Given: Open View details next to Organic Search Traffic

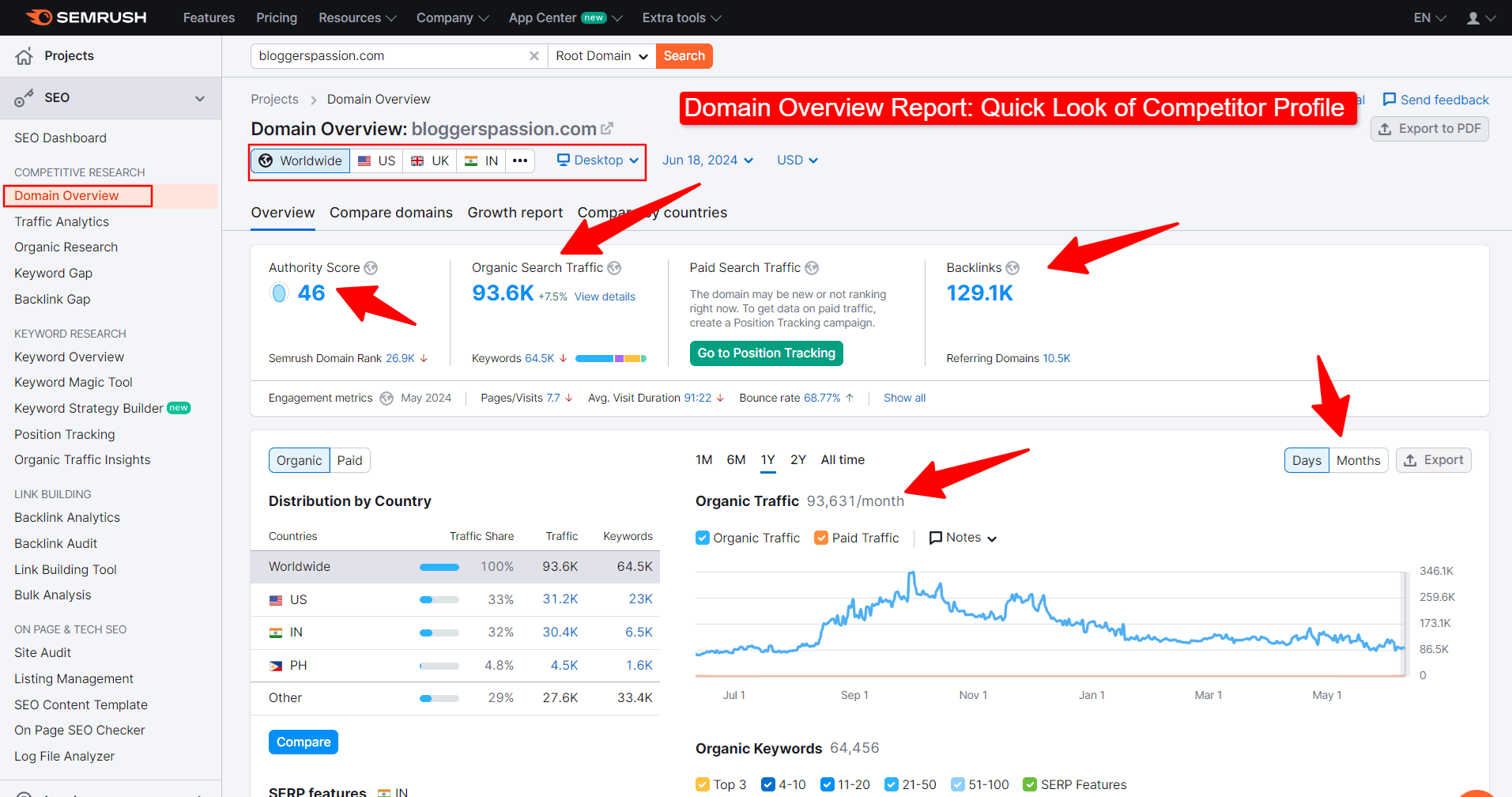Looking at the screenshot, I should pyautogui.click(x=605, y=296).
